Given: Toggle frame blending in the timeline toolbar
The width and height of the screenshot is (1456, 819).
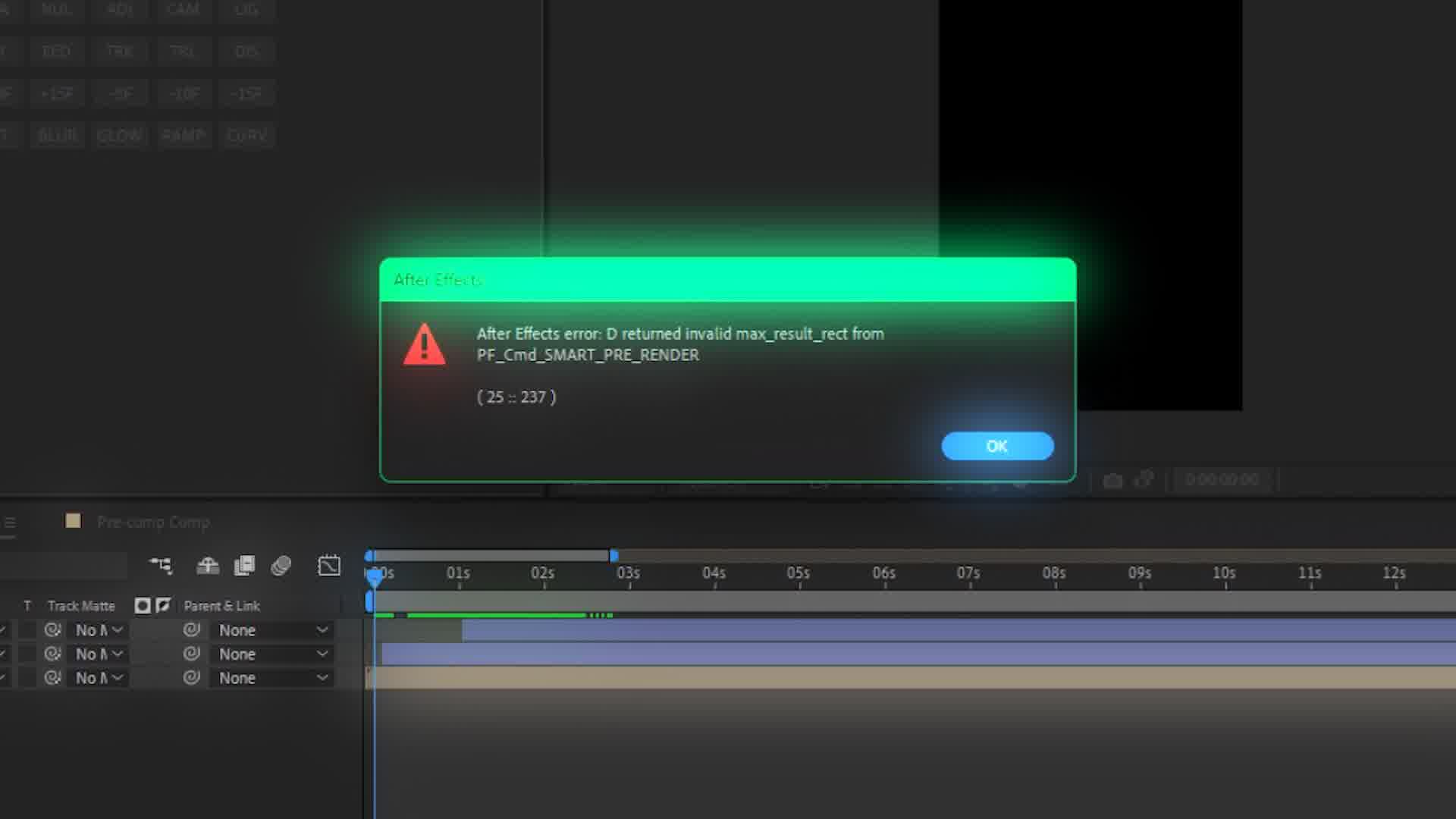Looking at the screenshot, I should (x=244, y=565).
